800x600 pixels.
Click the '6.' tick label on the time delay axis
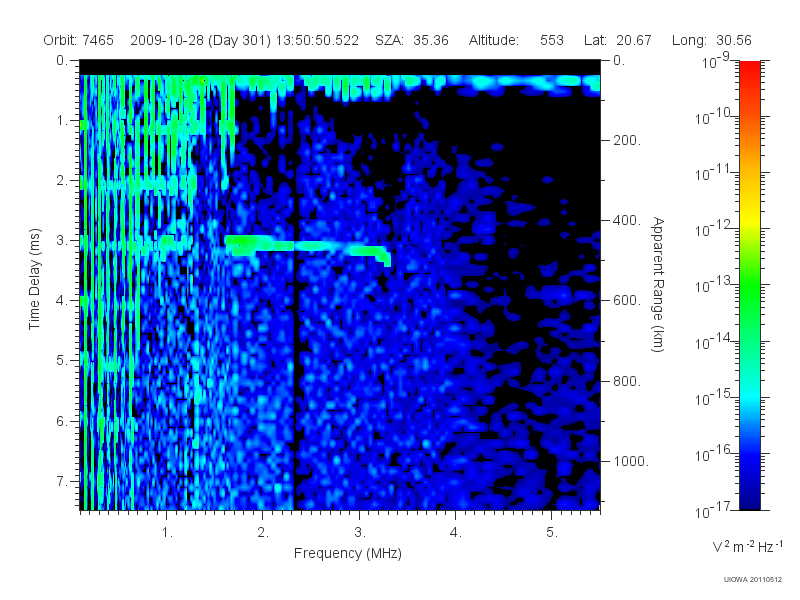[62, 421]
